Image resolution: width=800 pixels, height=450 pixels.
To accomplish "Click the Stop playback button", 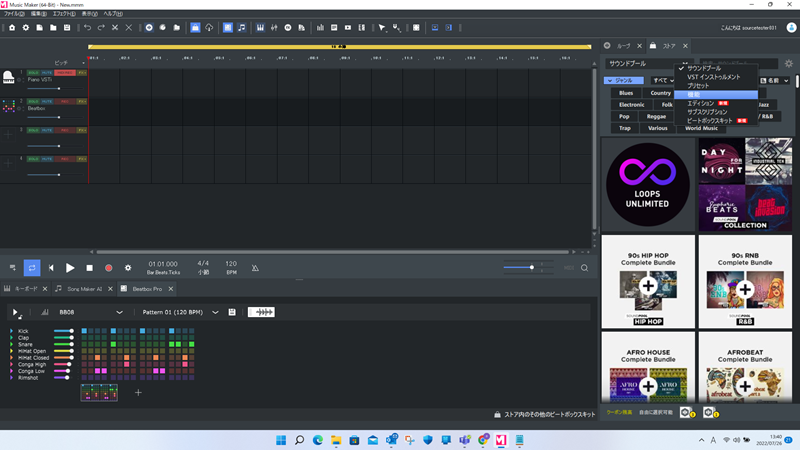I will coord(89,268).
